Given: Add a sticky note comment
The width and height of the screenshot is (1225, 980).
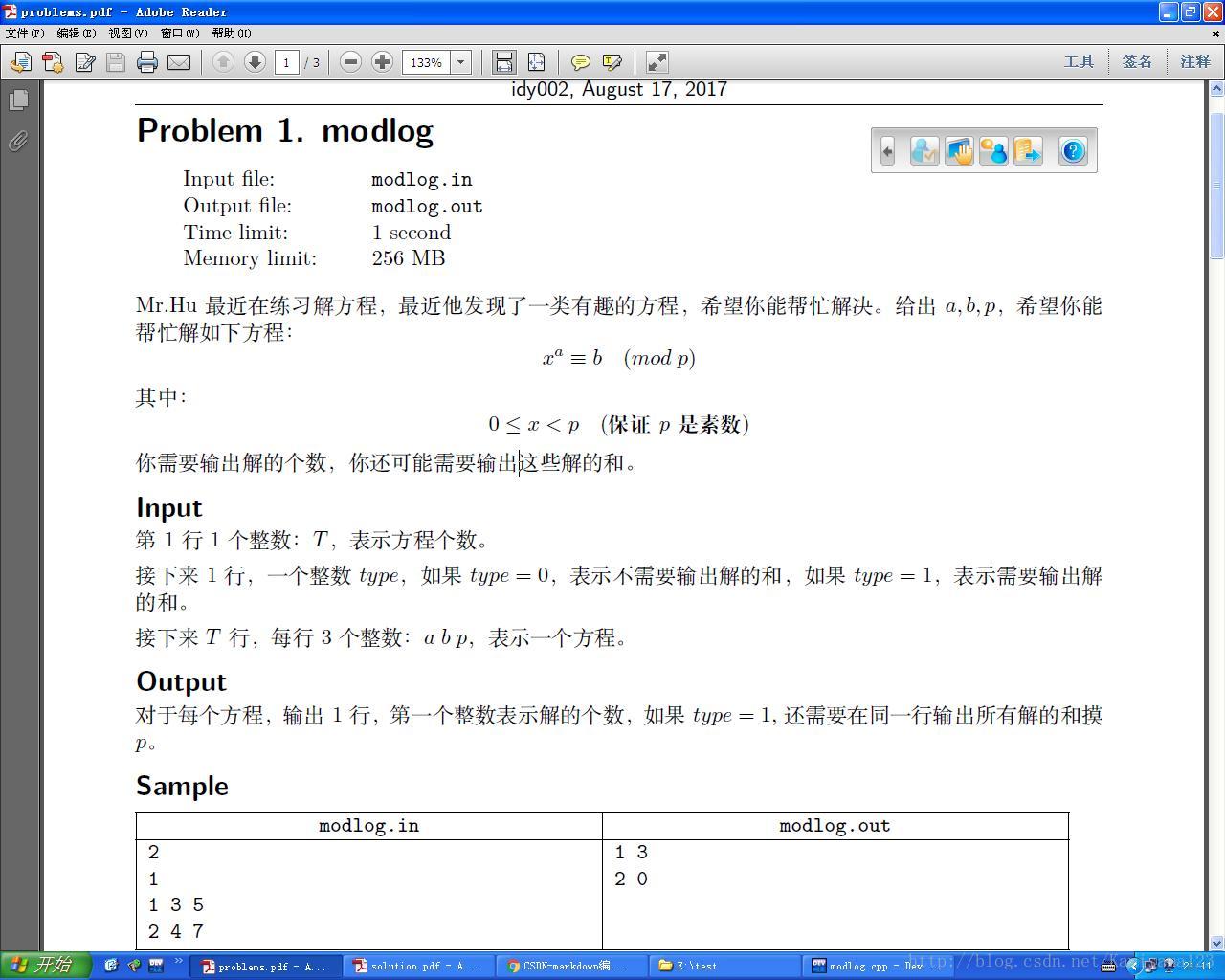Looking at the screenshot, I should 580,62.
